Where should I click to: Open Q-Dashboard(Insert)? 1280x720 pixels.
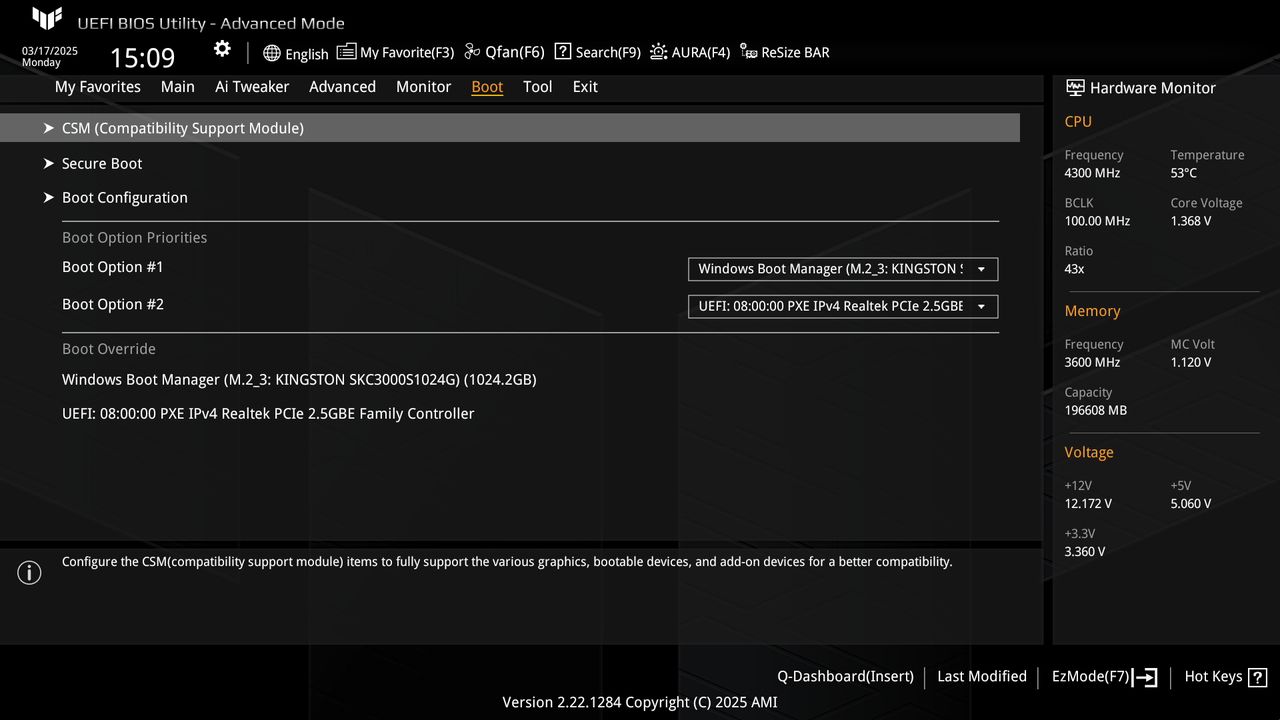coord(845,677)
